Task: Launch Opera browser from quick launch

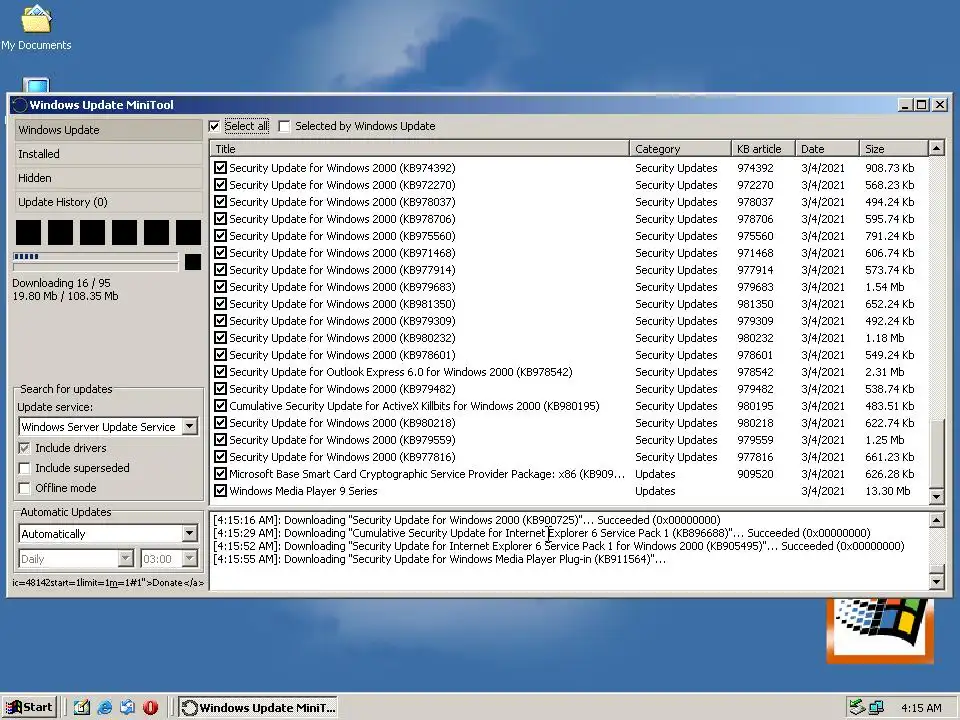Action: [x=150, y=707]
